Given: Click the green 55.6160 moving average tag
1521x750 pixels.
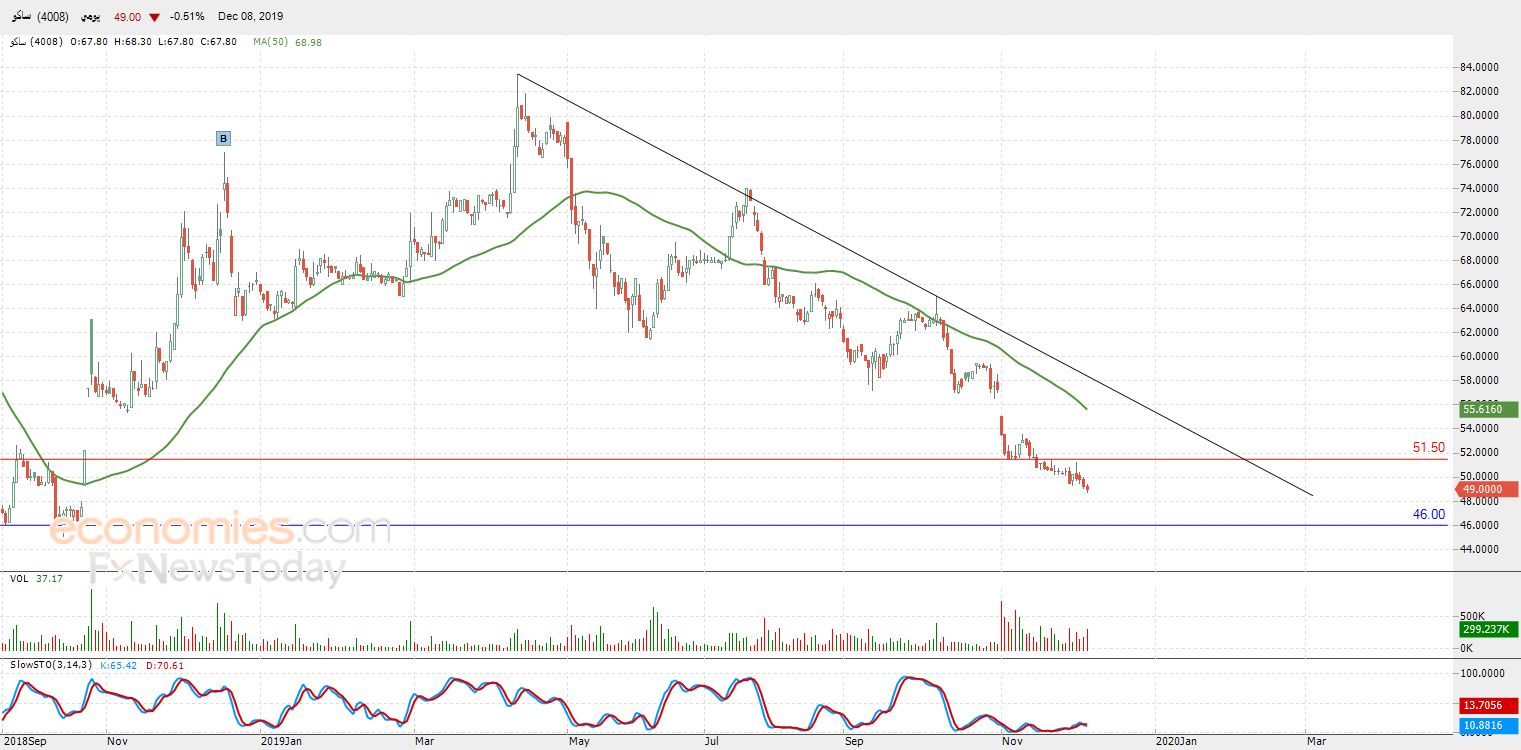Looking at the screenshot, I should [x=1489, y=409].
